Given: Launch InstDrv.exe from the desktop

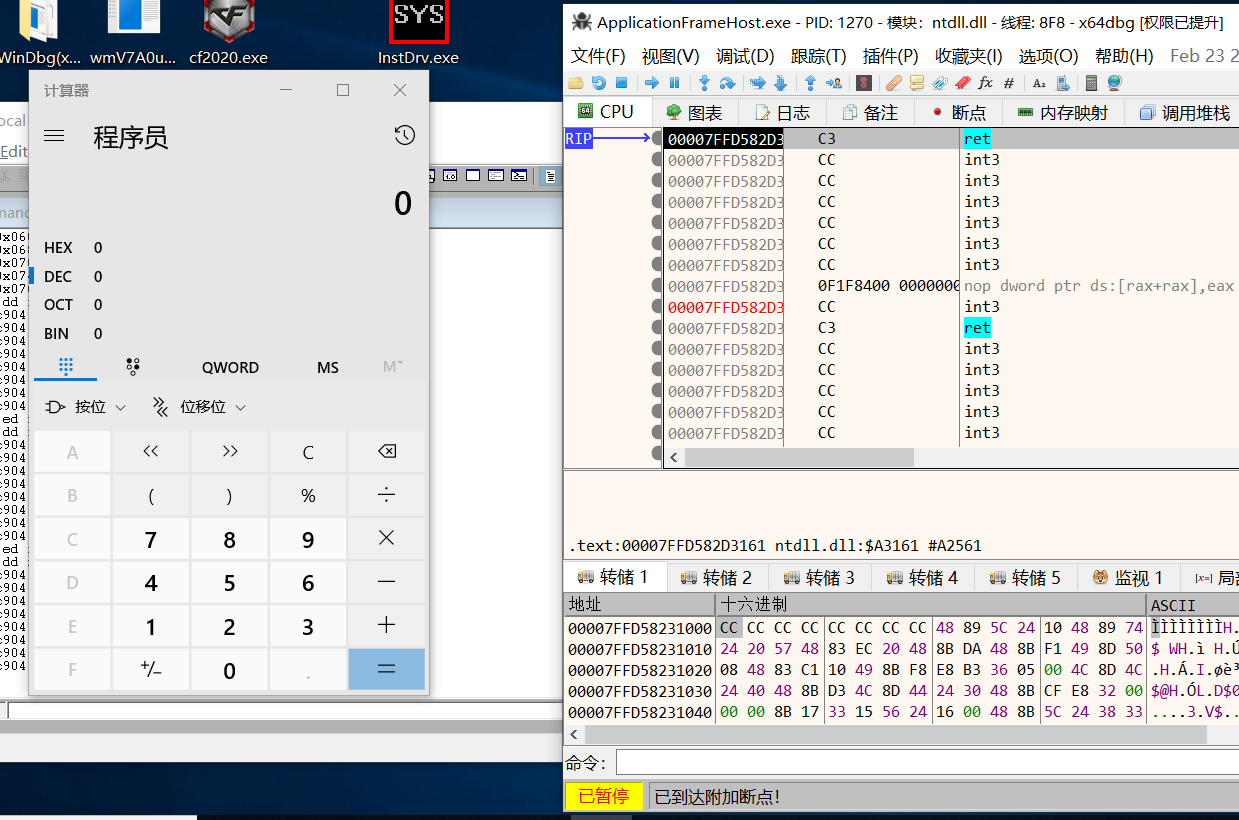Looking at the screenshot, I should 419,22.
